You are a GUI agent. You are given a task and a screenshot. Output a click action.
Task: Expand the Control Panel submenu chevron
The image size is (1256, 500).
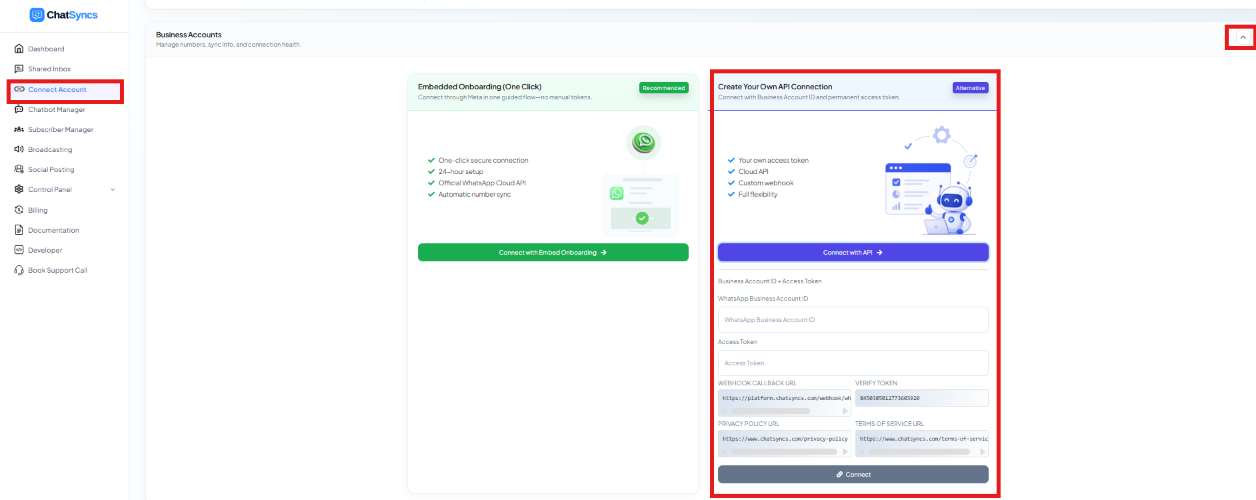(112, 189)
